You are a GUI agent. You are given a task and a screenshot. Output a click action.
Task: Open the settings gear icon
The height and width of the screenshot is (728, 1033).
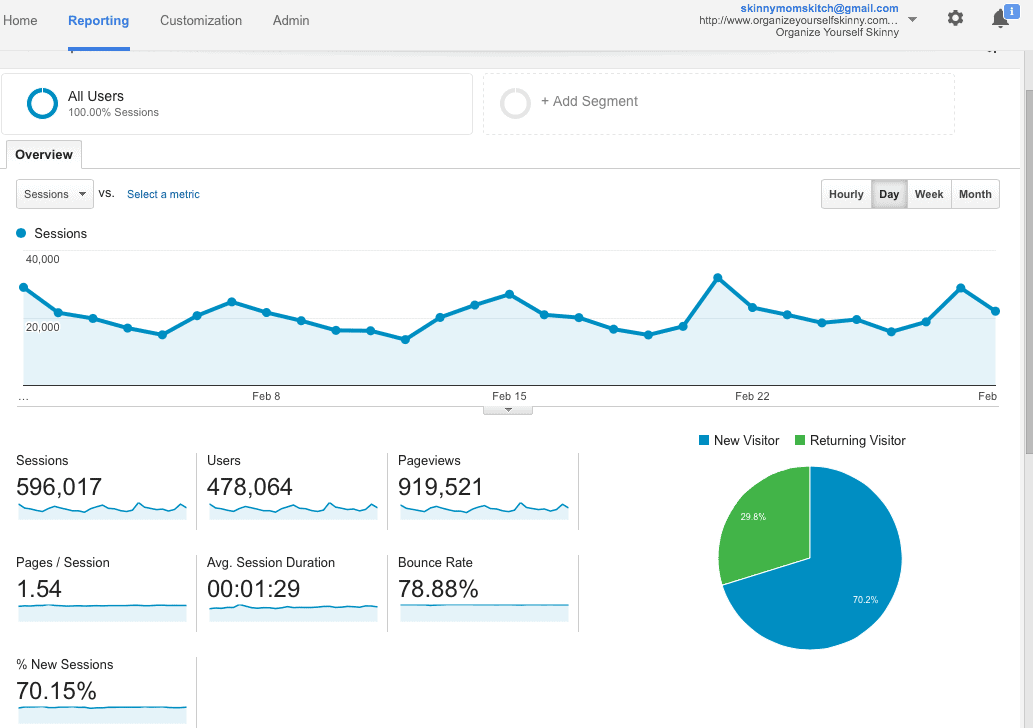tap(955, 18)
